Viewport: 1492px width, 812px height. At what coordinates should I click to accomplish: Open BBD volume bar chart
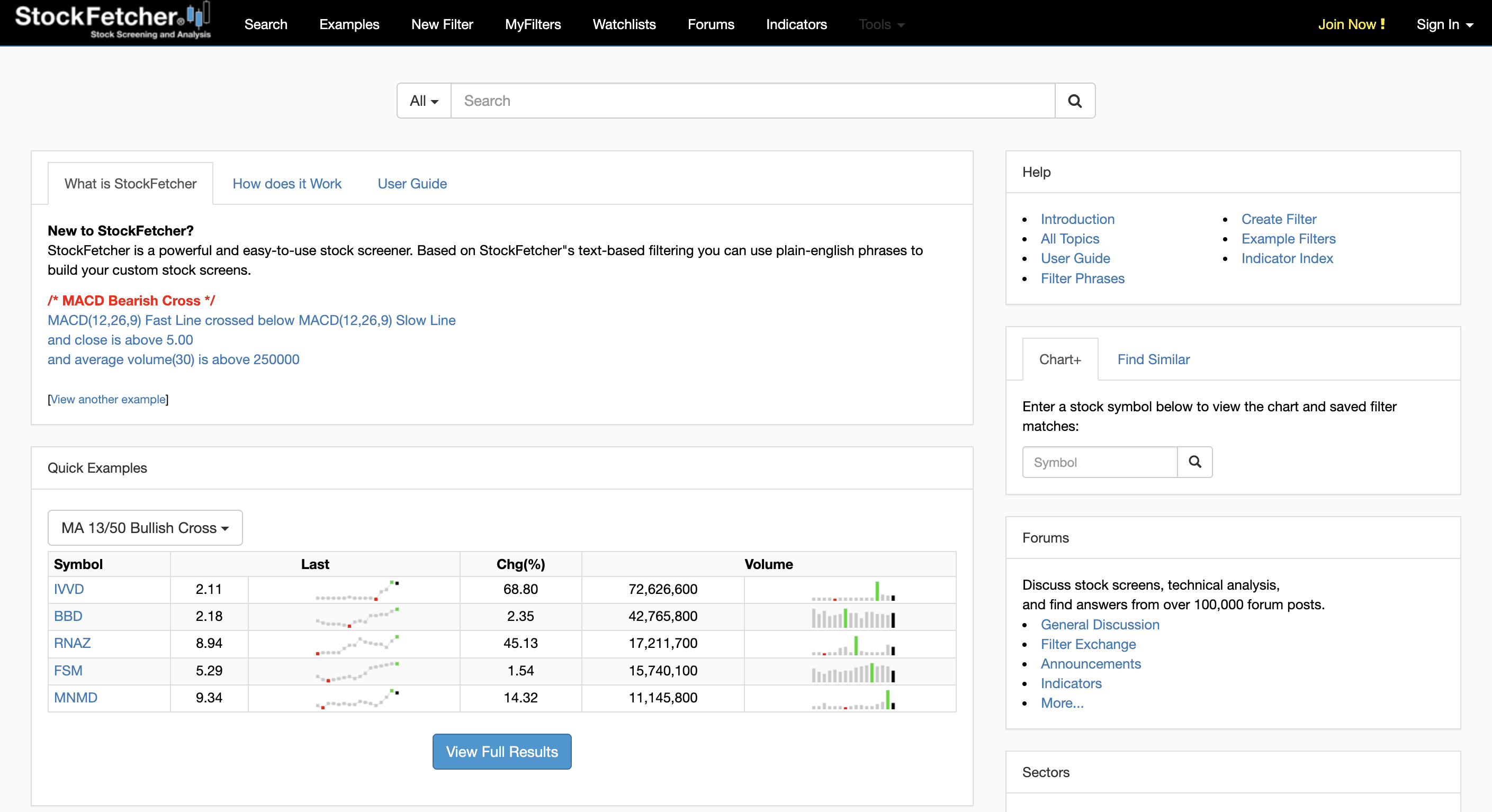tap(853, 617)
